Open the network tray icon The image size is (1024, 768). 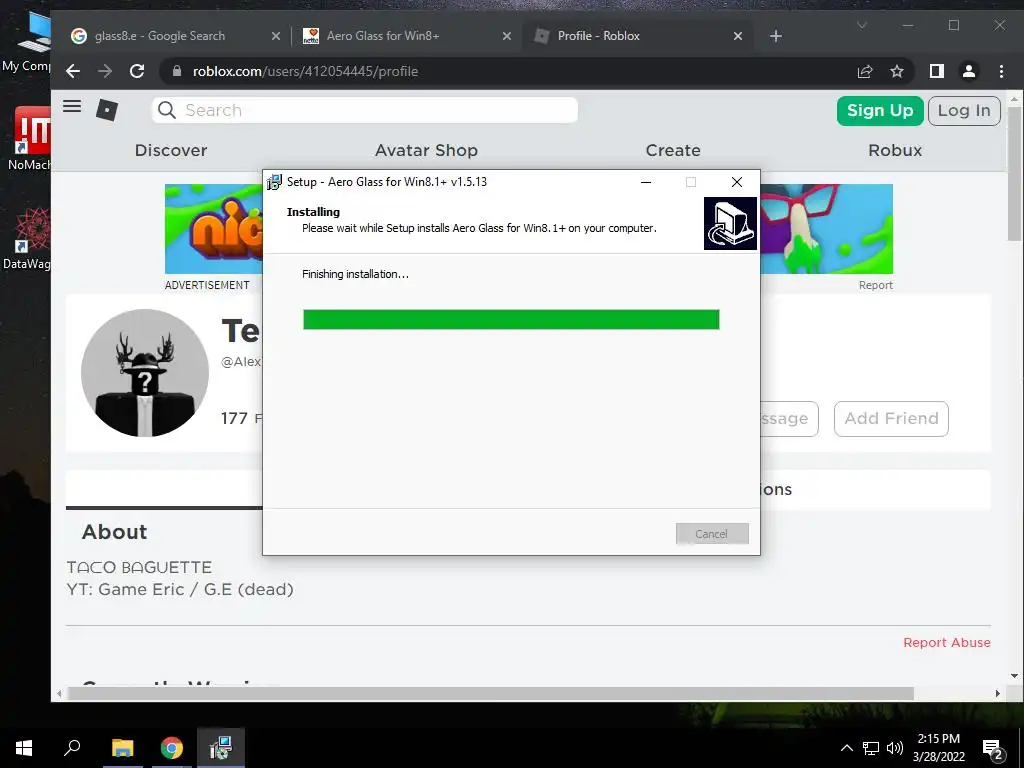pyautogui.click(x=871, y=748)
